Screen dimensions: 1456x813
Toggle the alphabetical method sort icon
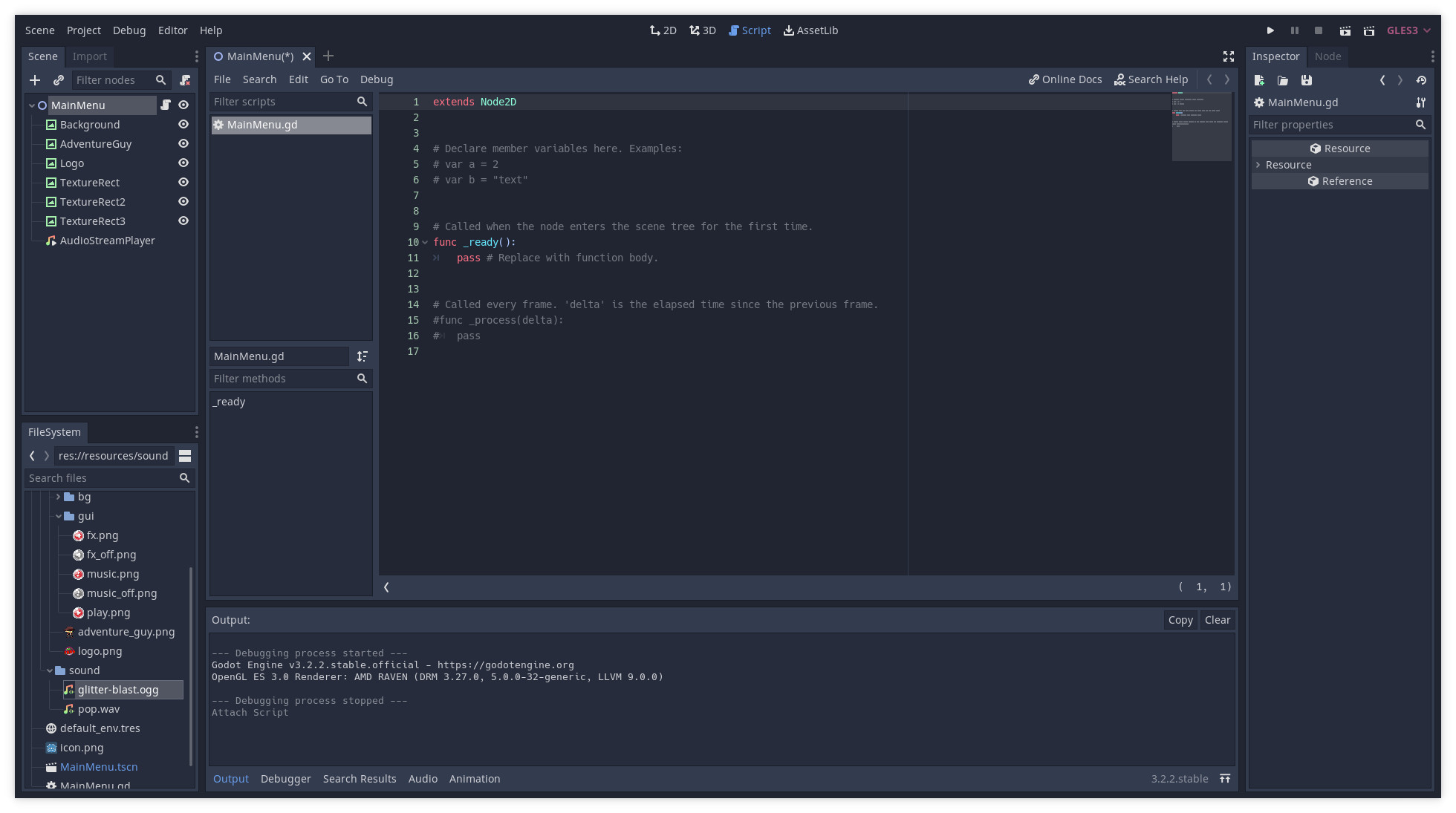point(362,356)
